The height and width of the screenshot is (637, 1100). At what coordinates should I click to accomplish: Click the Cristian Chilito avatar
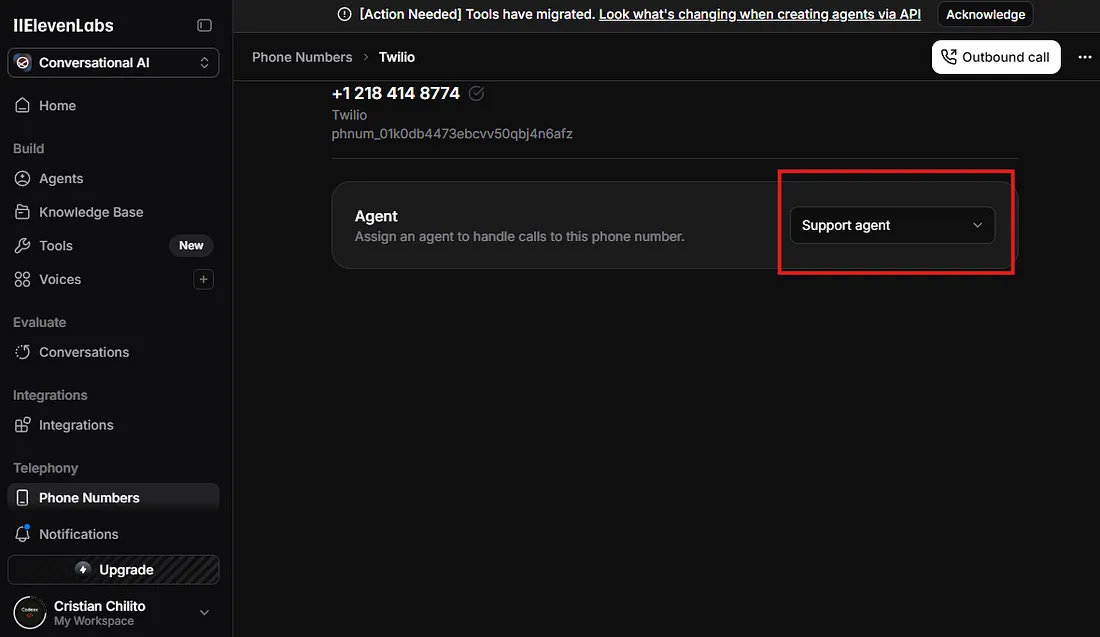coord(29,612)
